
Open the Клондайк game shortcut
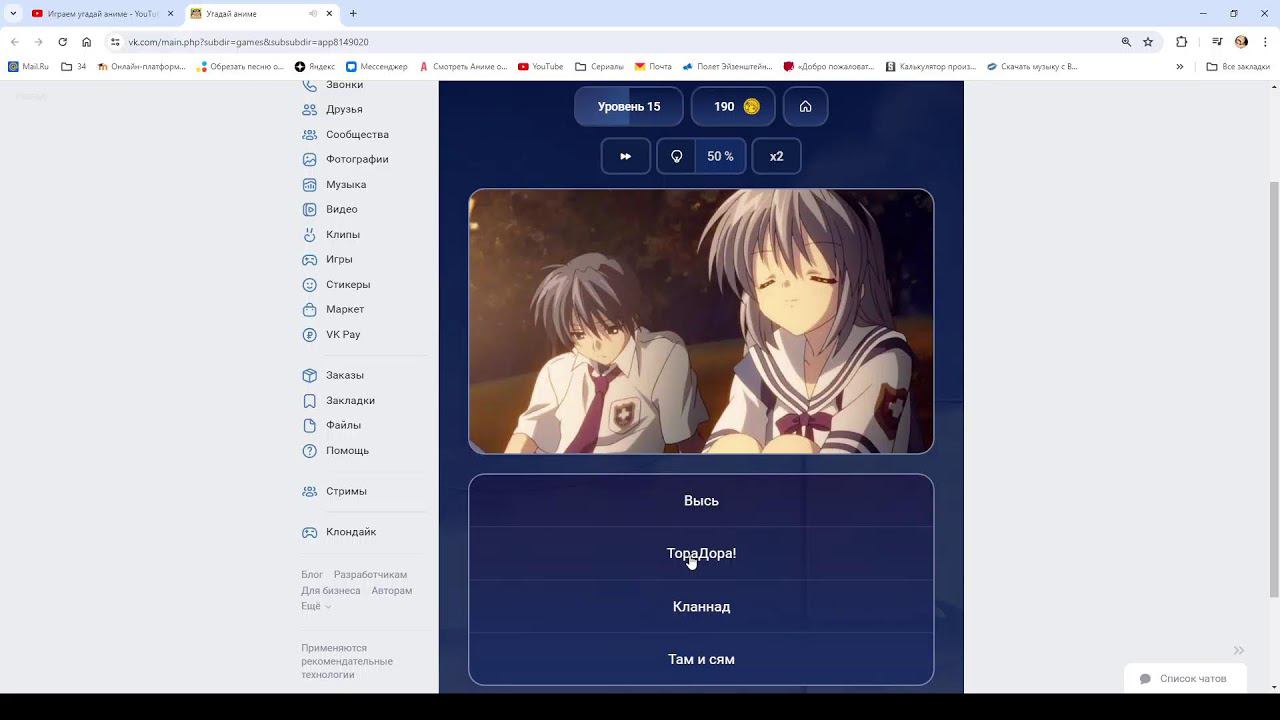tap(351, 532)
